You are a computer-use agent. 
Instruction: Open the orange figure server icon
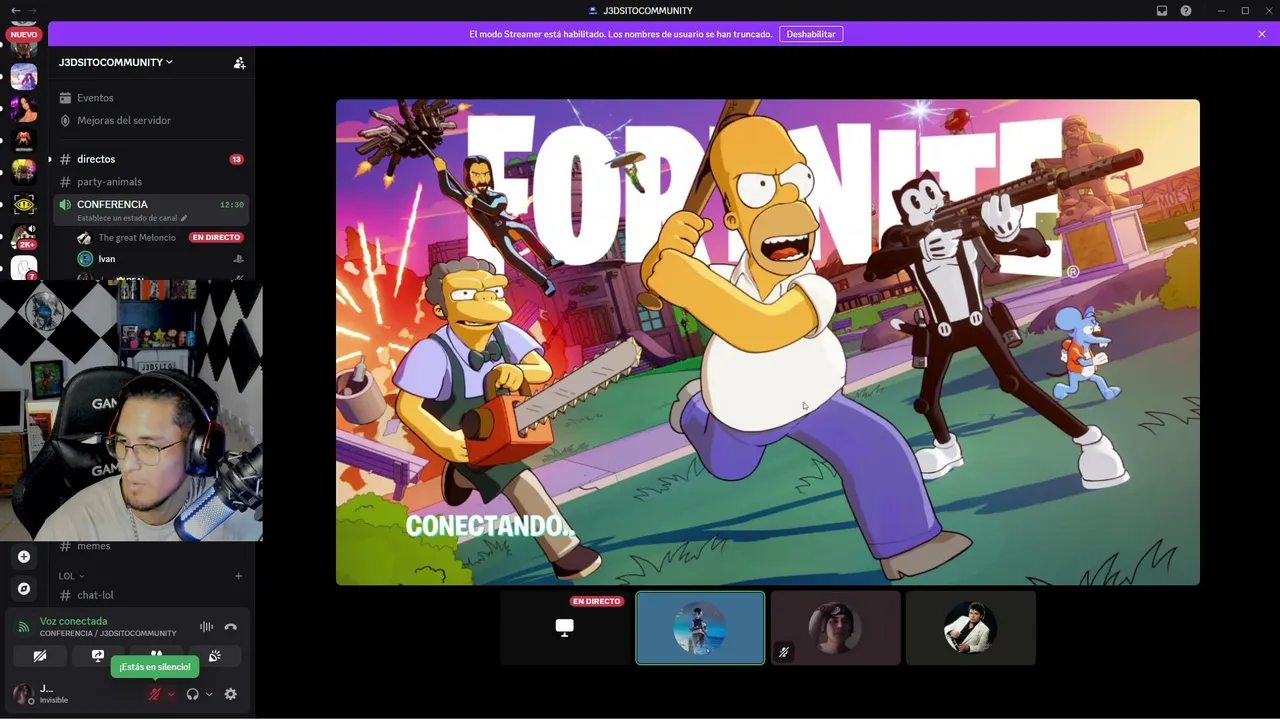click(24, 141)
